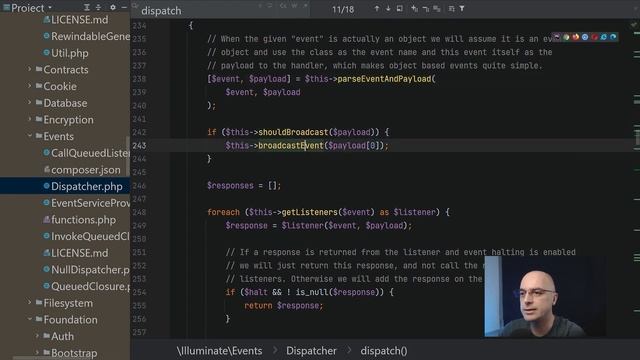
Task: Open built-in preview browser icon
Action: pos(557,37)
